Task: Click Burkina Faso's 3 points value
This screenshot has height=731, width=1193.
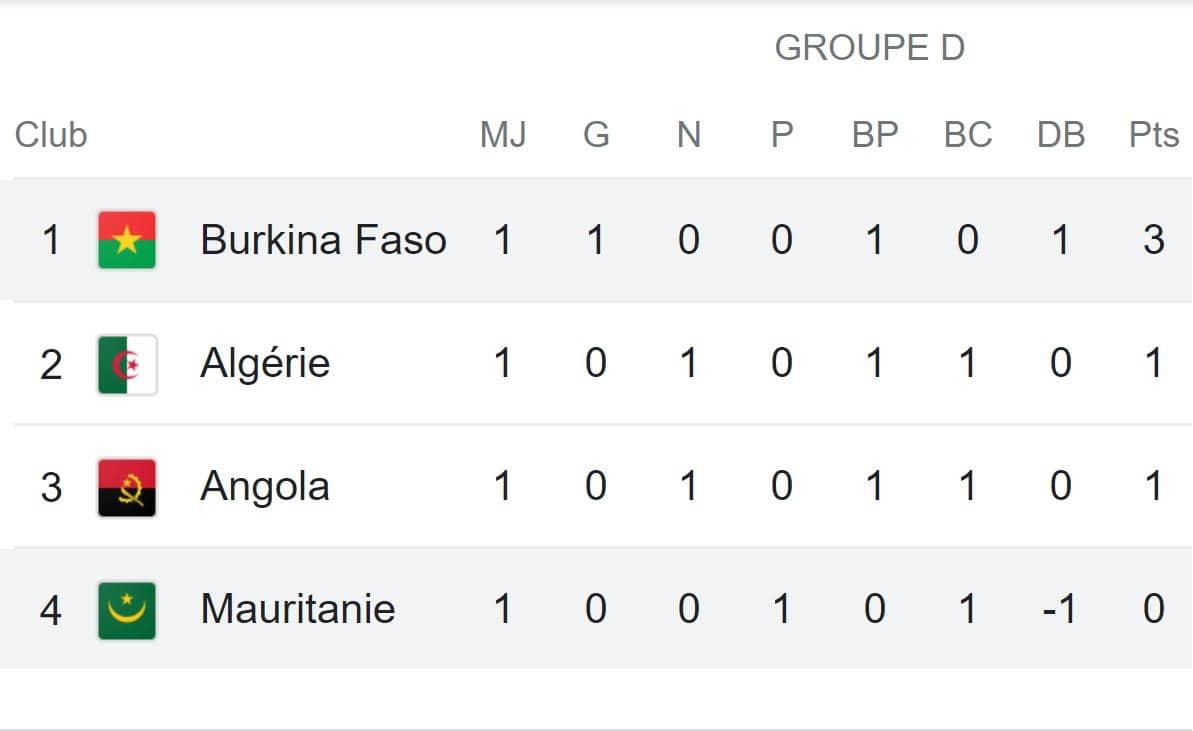Action: [1153, 240]
